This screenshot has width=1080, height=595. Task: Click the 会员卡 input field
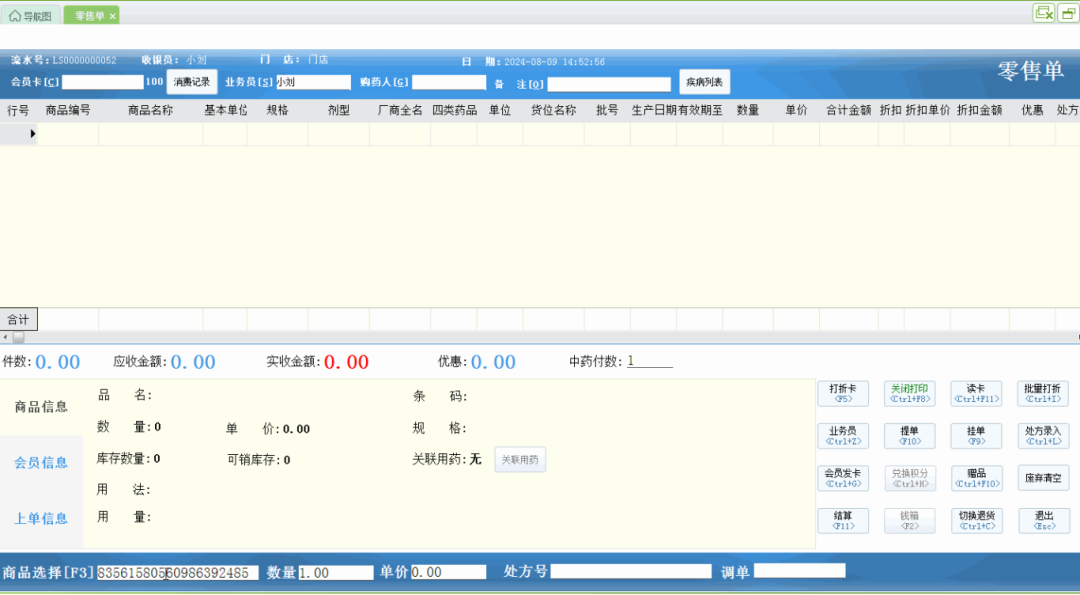[102, 82]
